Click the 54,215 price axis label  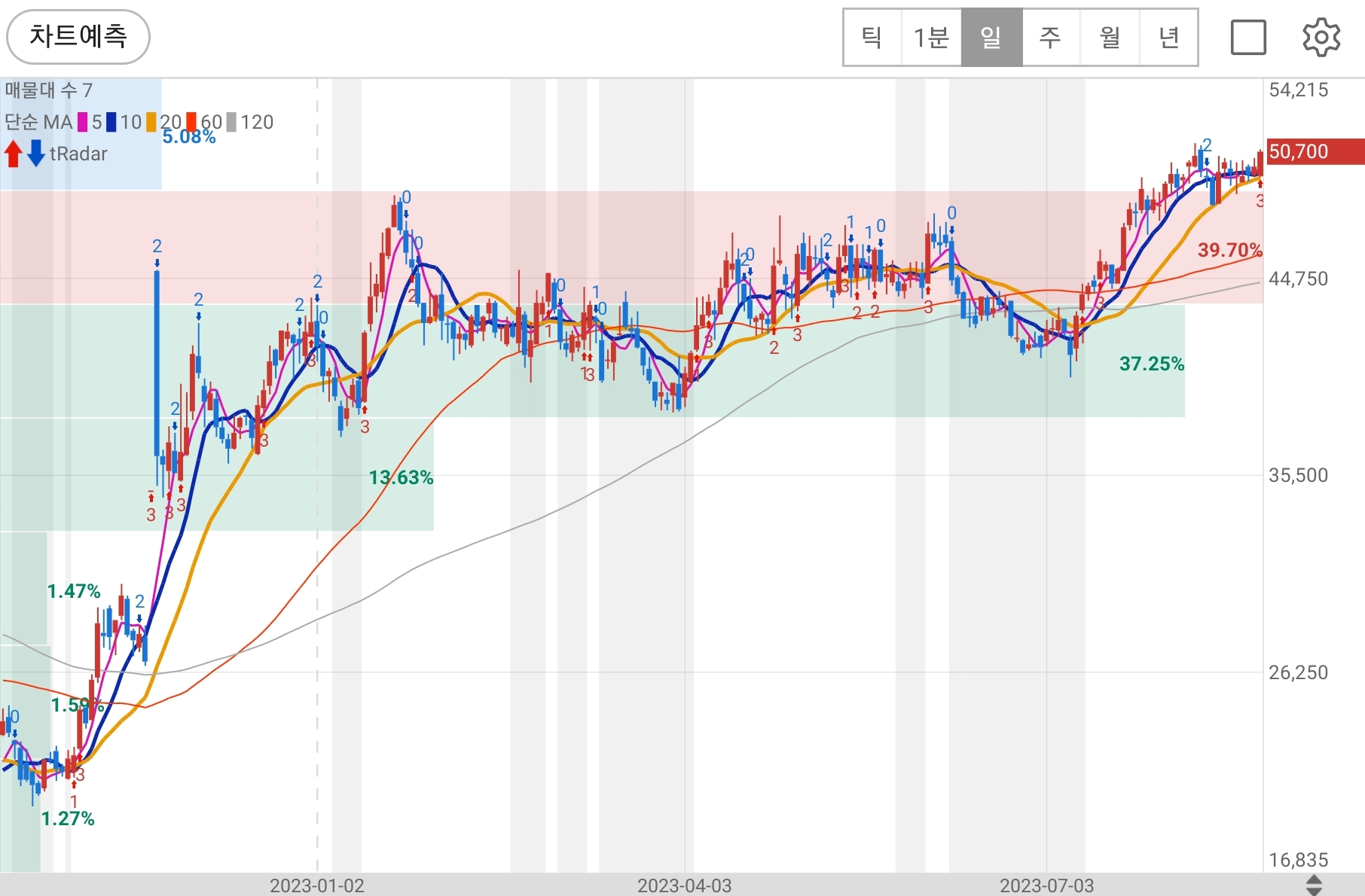point(1299,90)
